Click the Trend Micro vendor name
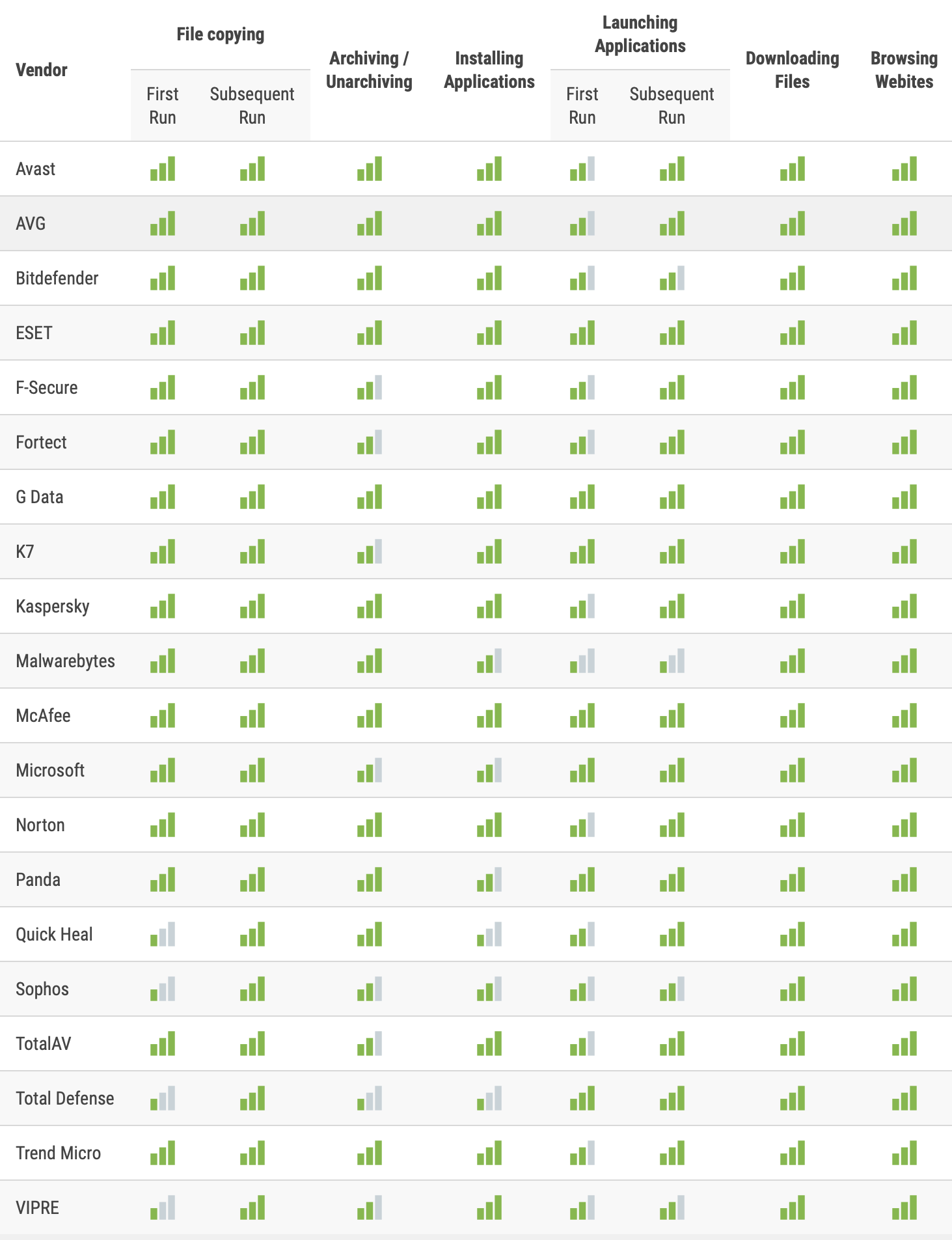The image size is (952, 1240). 59,1153
